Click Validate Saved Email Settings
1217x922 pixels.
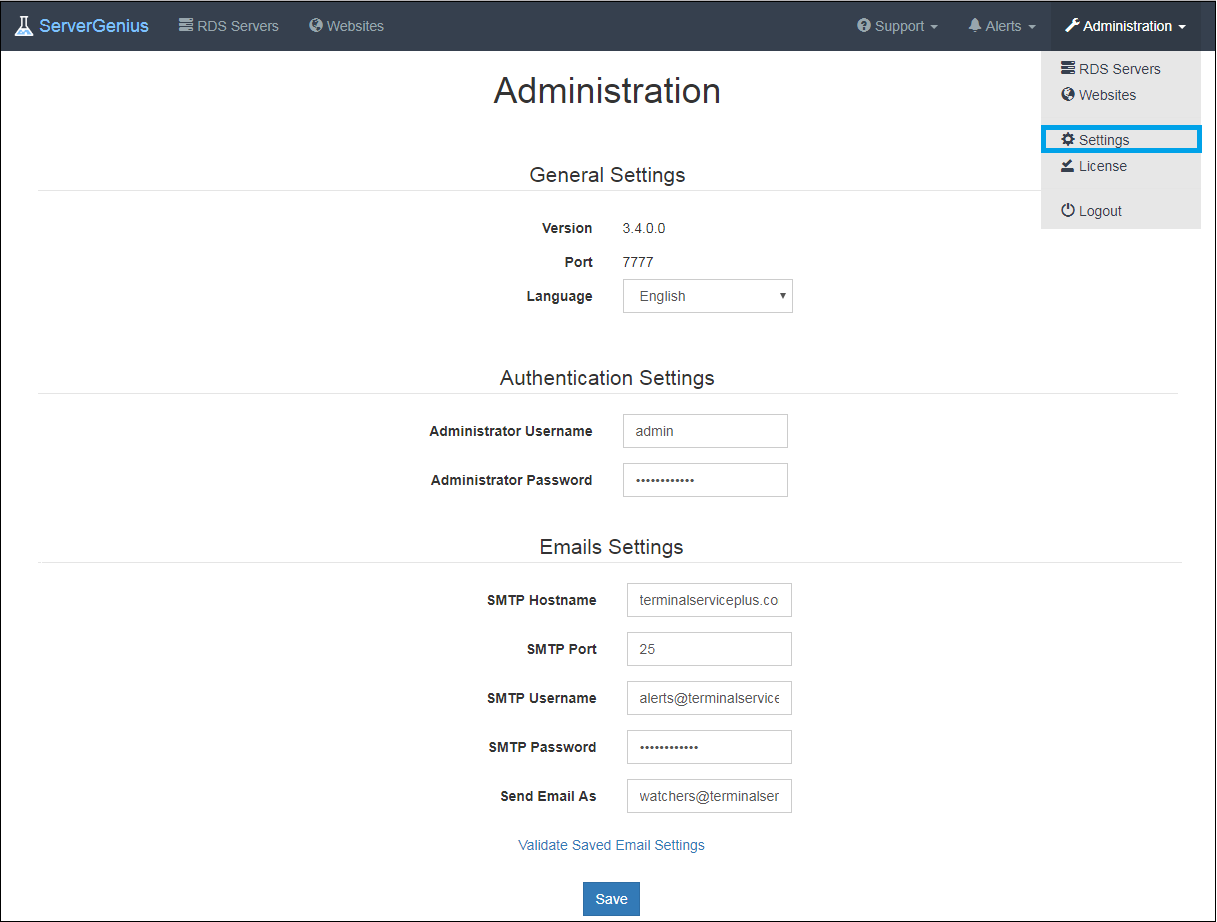click(611, 845)
